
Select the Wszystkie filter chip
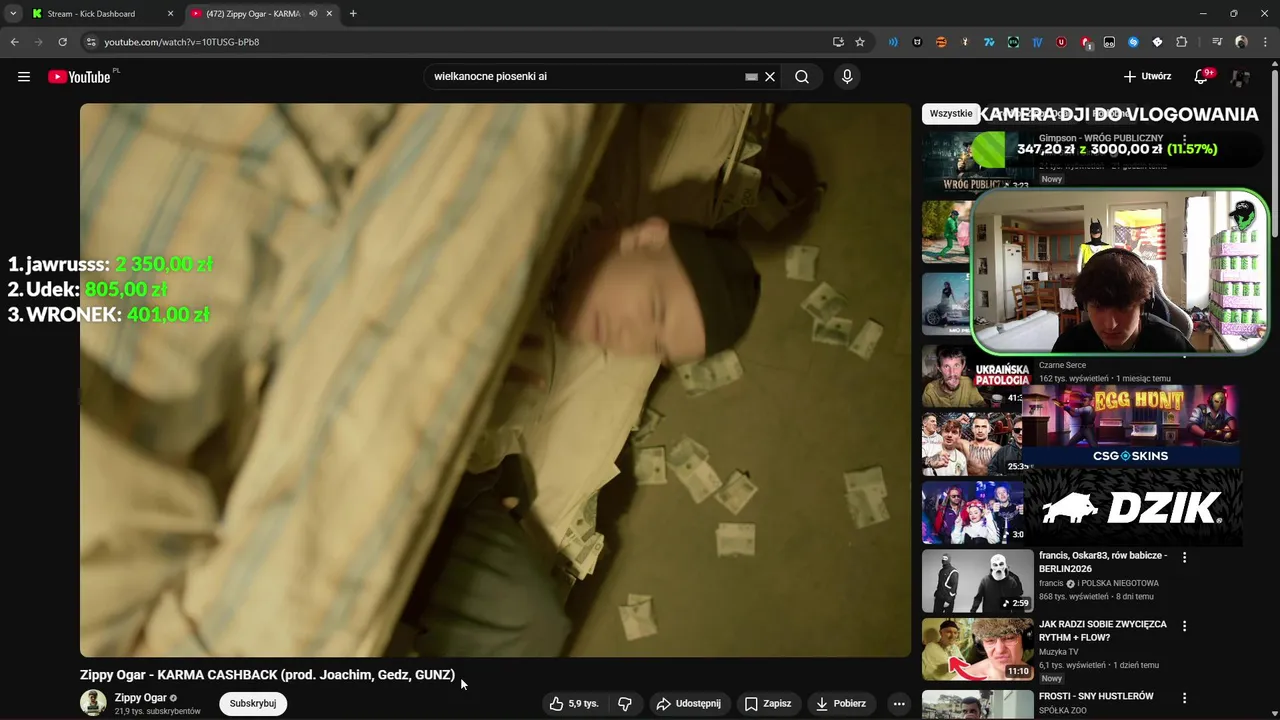point(950,114)
